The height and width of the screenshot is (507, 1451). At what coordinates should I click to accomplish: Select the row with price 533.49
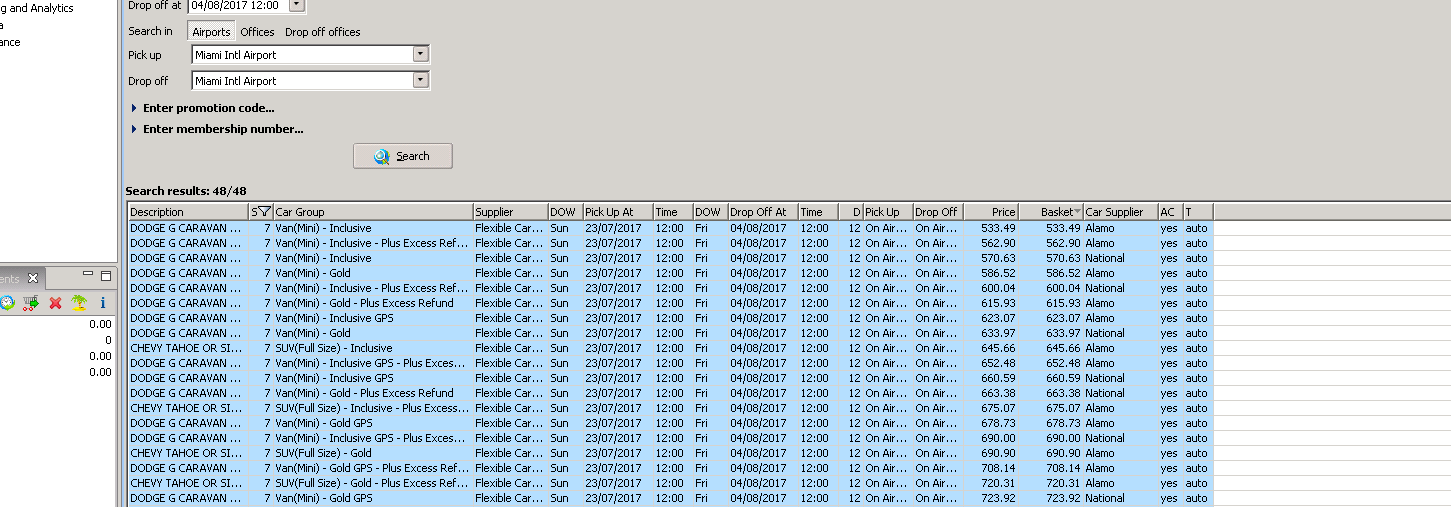670,228
